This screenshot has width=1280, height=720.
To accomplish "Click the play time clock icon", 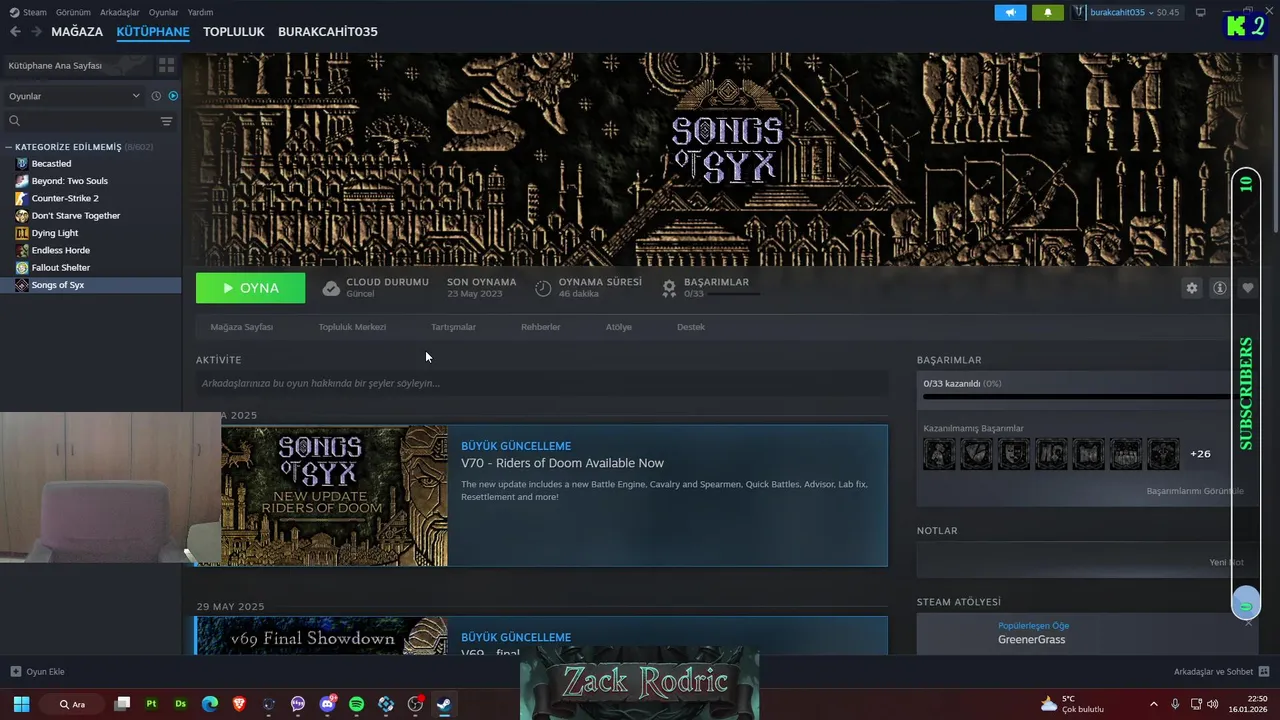I will (543, 288).
